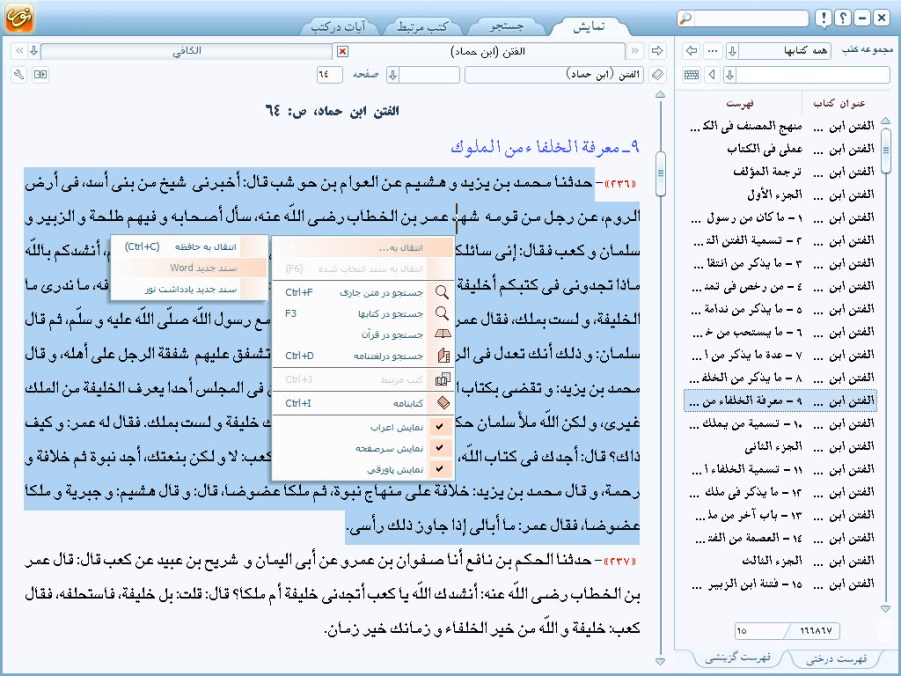The height and width of the screenshot is (676, 901).
Task: Switch to the کتب مرتبط tab
Action: pos(423,27)
